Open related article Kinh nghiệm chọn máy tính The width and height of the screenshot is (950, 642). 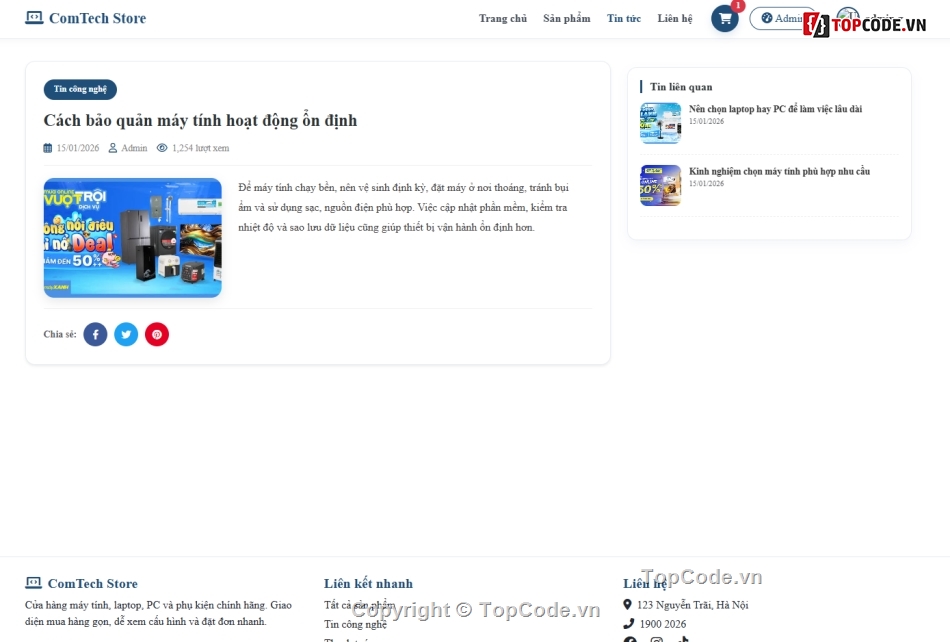click(779, 171)
